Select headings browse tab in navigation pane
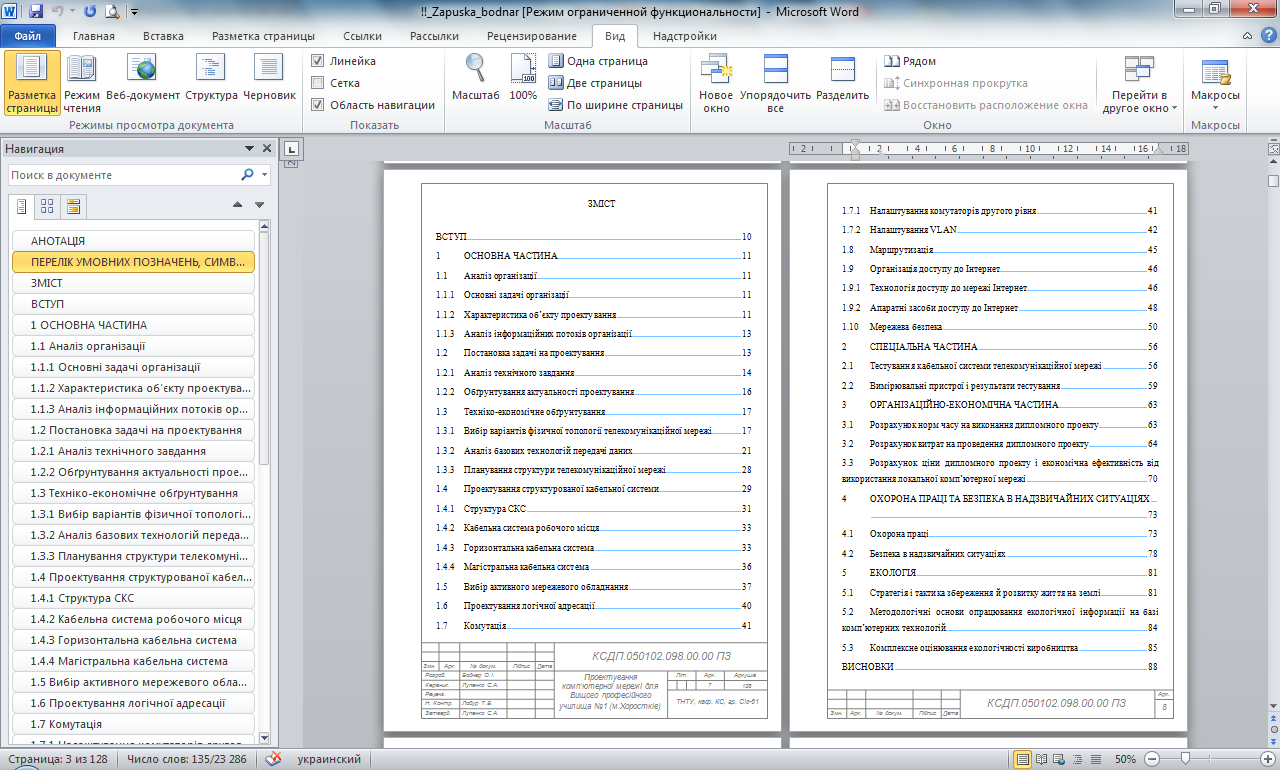The width and height of the screenshot is (1280, 770). click(x=21, y=207)
